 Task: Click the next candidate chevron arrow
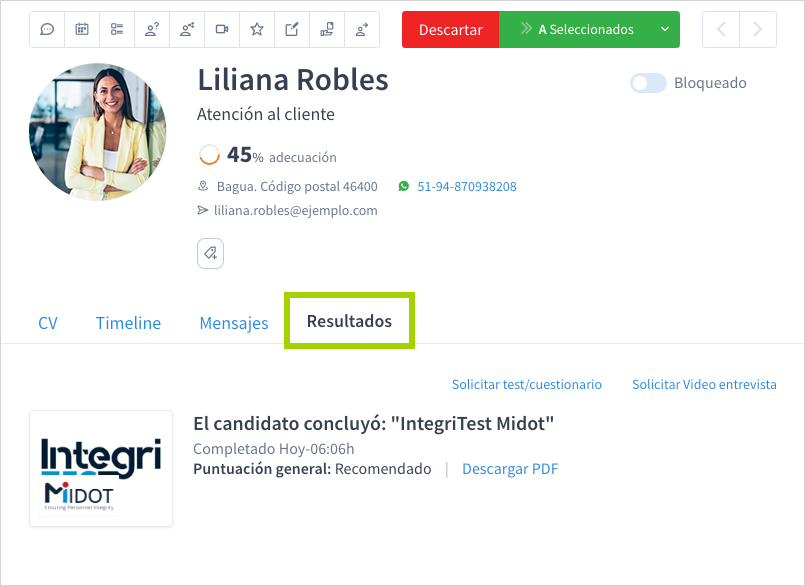pos(757,29)
